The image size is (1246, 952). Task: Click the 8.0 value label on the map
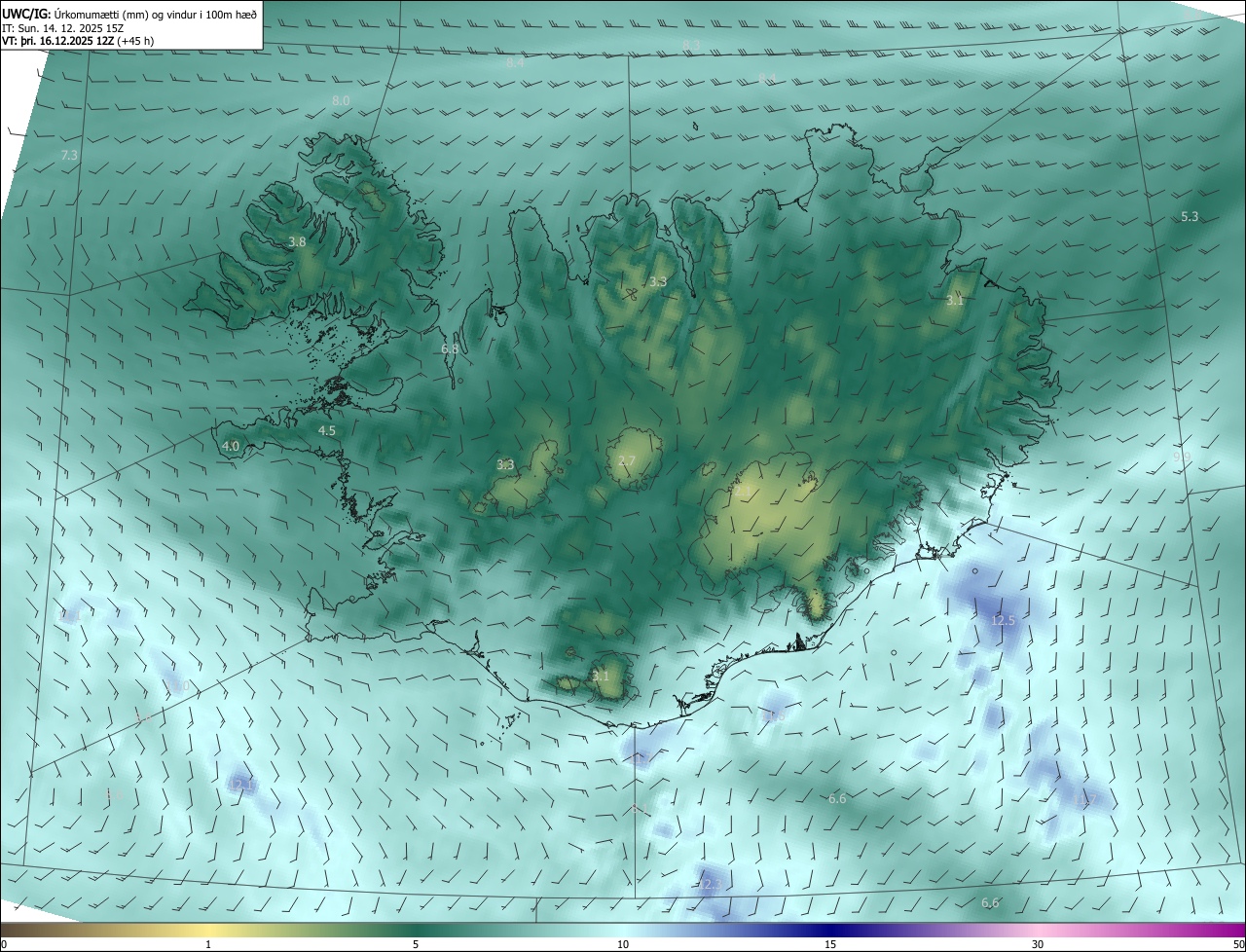click(x=341, y=101)
